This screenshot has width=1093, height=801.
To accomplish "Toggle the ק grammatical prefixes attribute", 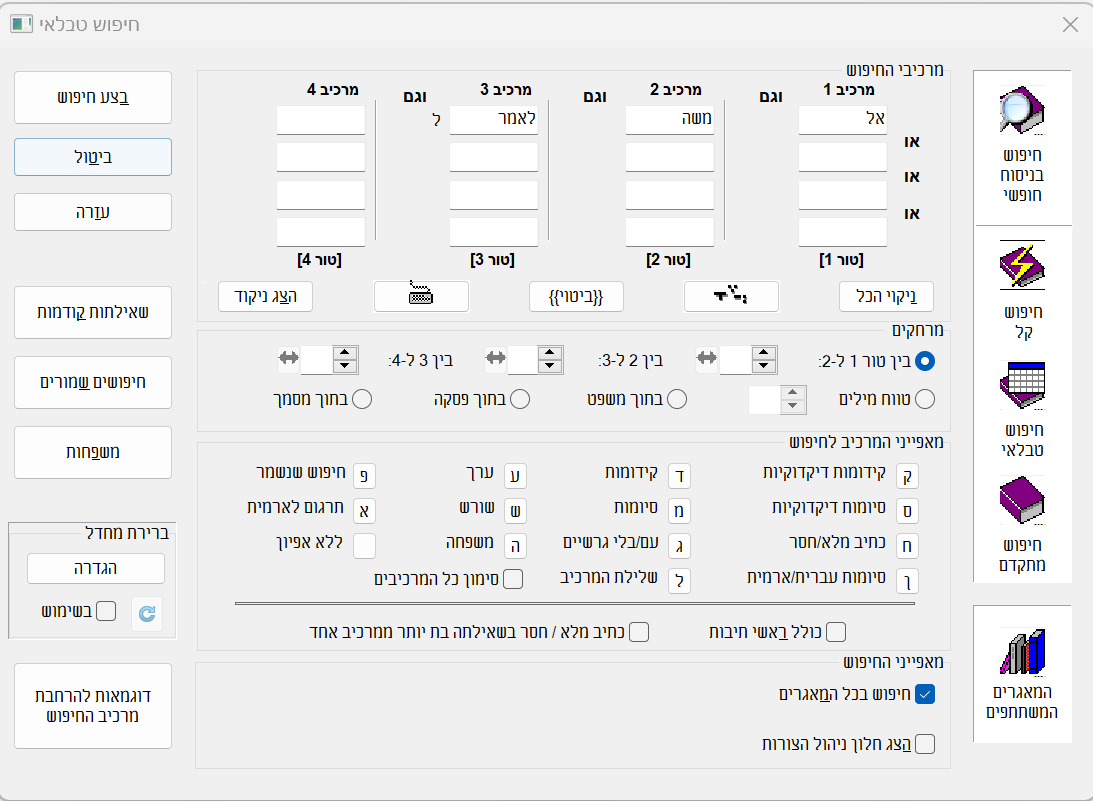I will point(907,476).
